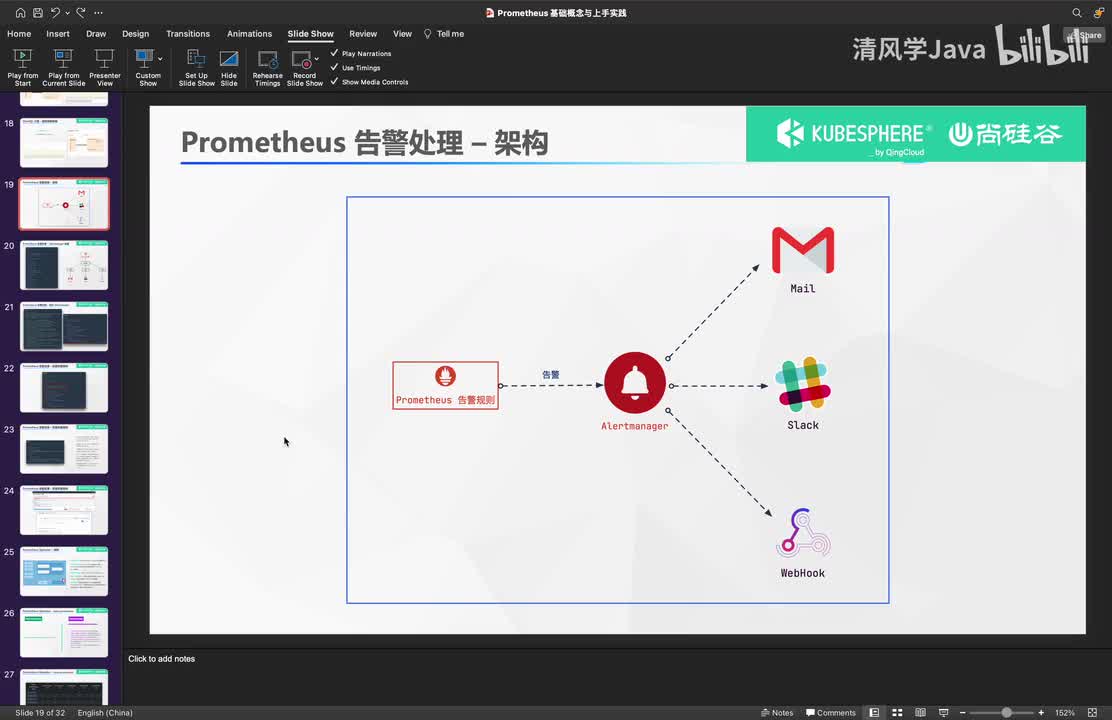Open the Comments pane

(830, 713)
